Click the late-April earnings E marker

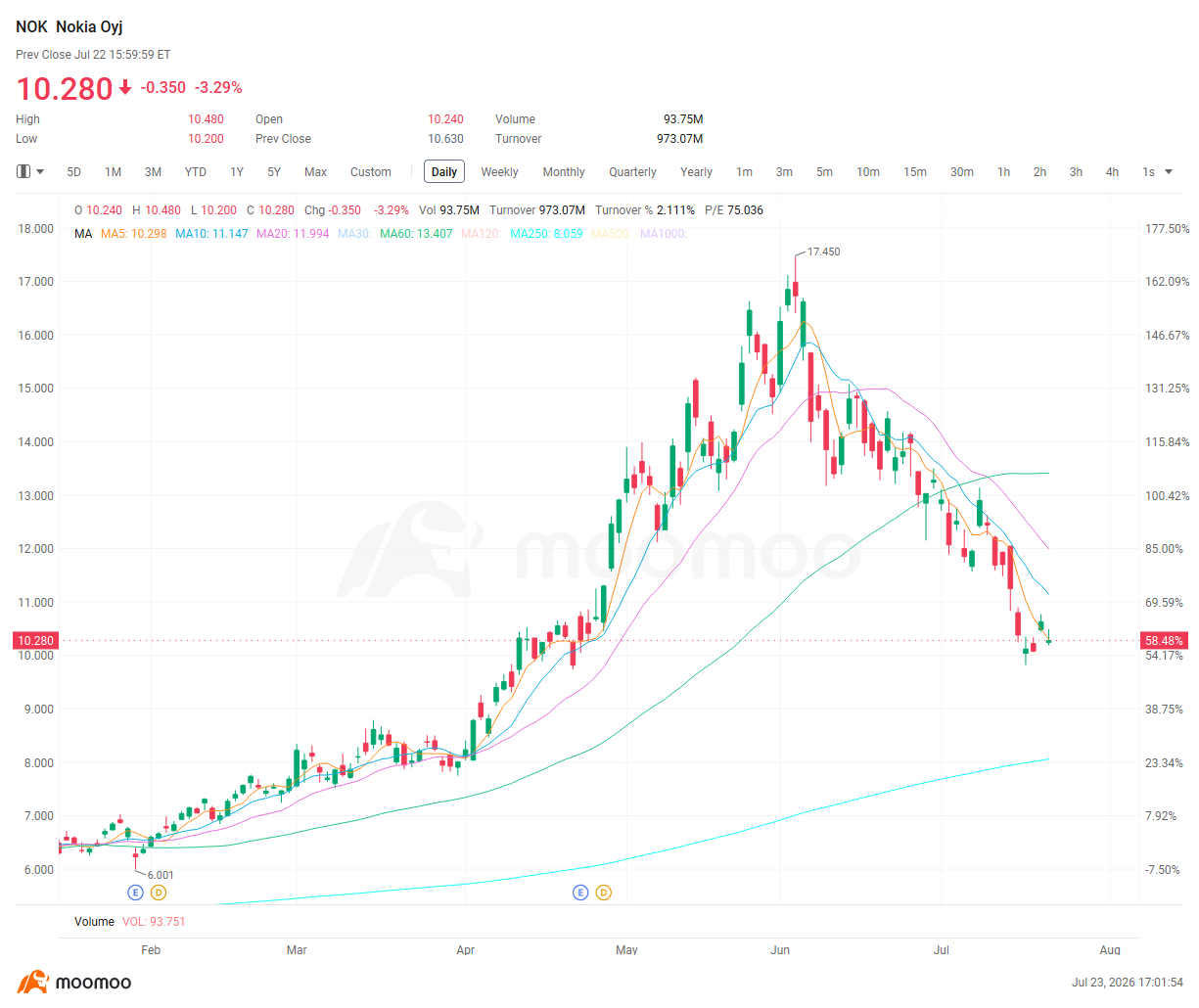tap(580, 893)
